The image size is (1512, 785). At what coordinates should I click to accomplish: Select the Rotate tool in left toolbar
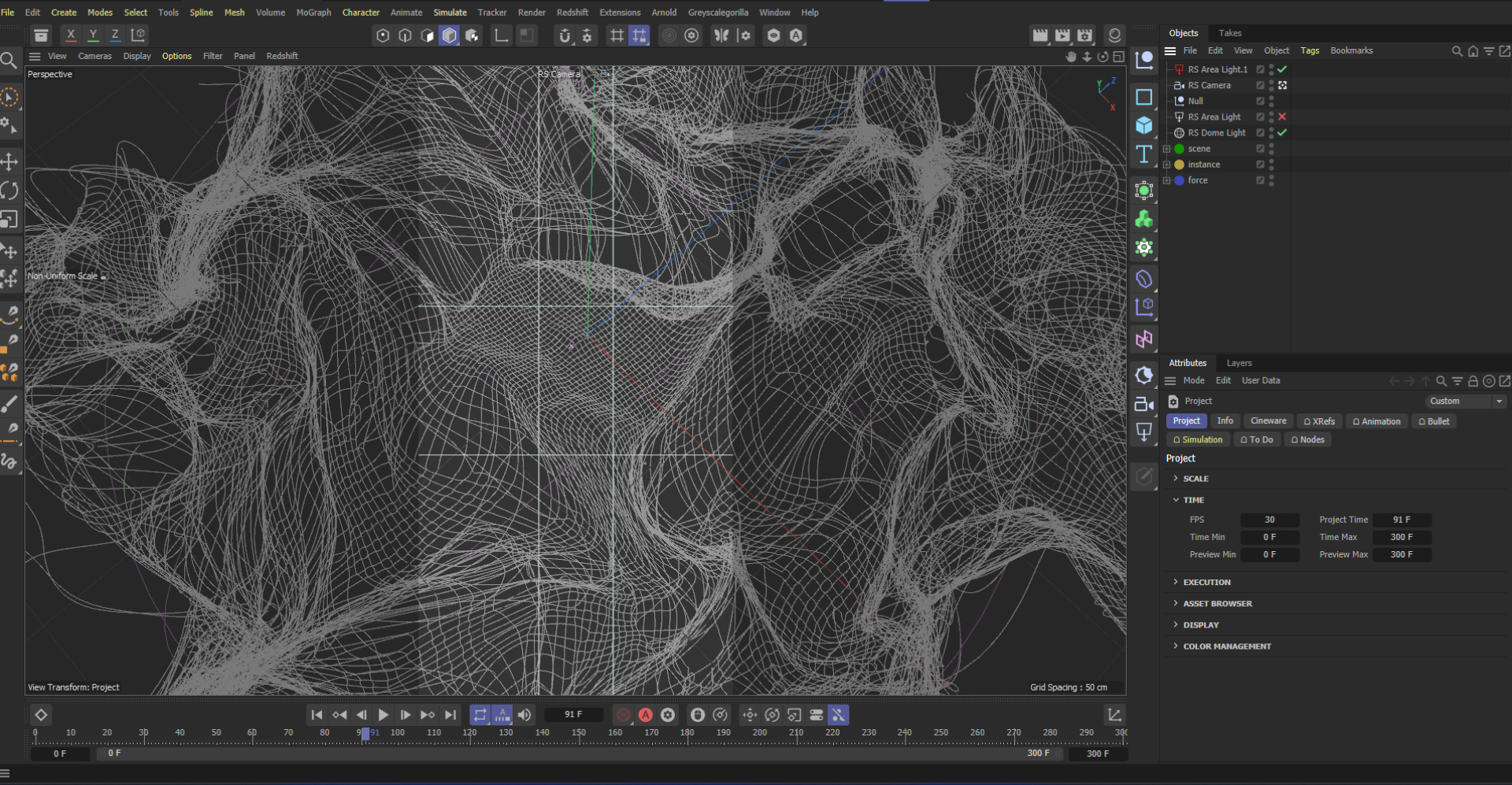(x=9, y=191)
